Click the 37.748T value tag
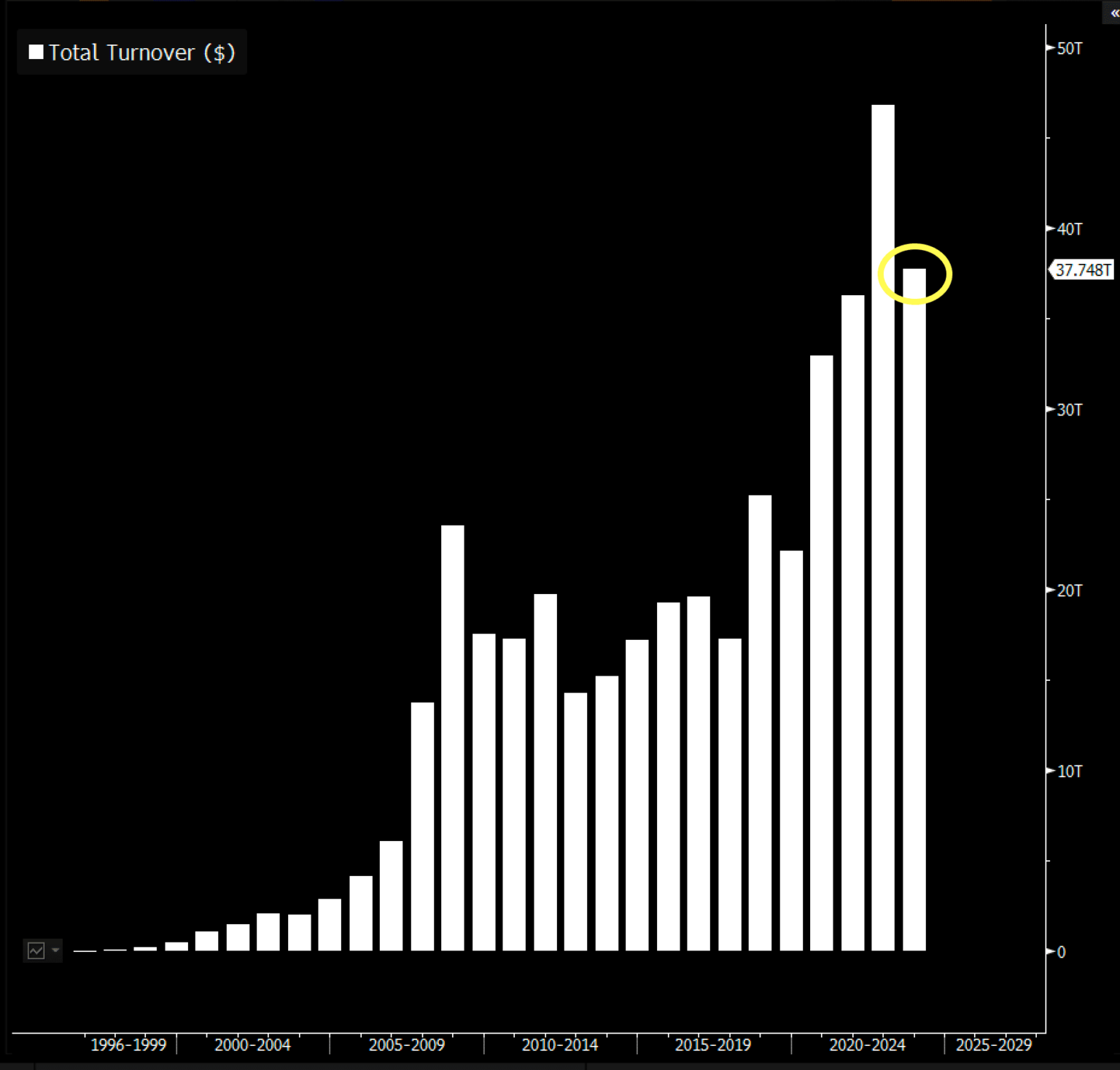This screenshot has width=1120, height=1070. (1083, 270)
